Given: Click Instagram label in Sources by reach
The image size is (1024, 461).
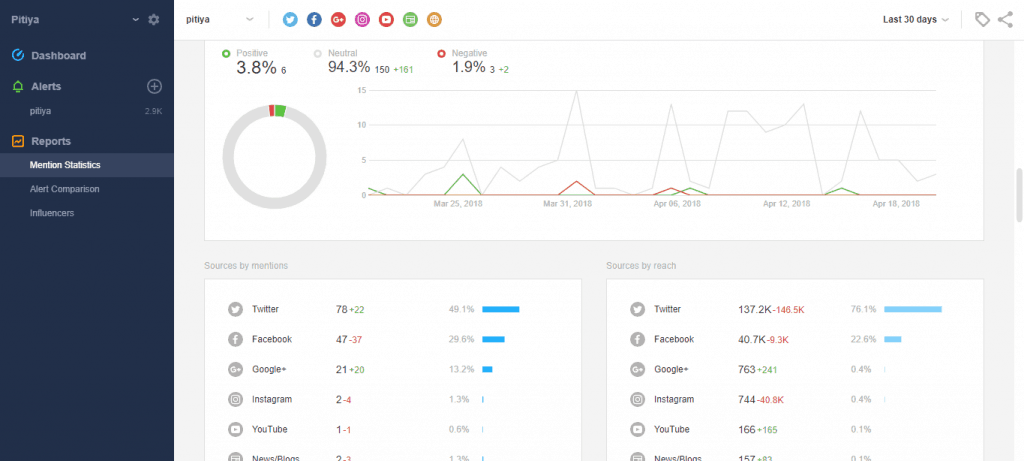Looking at the screenshot, I should tap(674, 400).
